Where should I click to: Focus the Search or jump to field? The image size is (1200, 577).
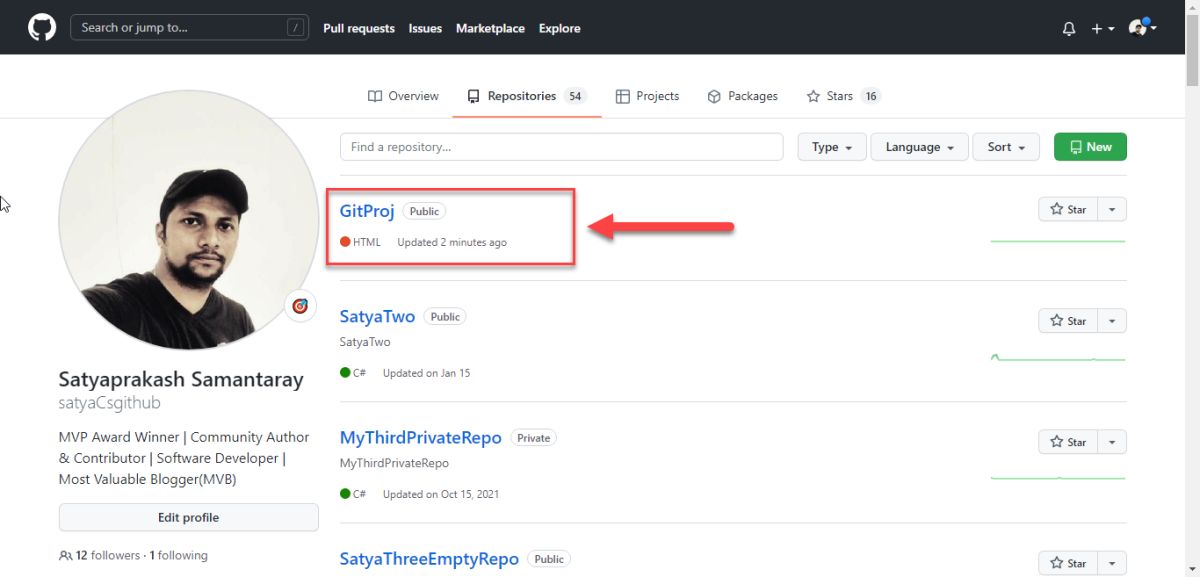[x=189, y=28]
